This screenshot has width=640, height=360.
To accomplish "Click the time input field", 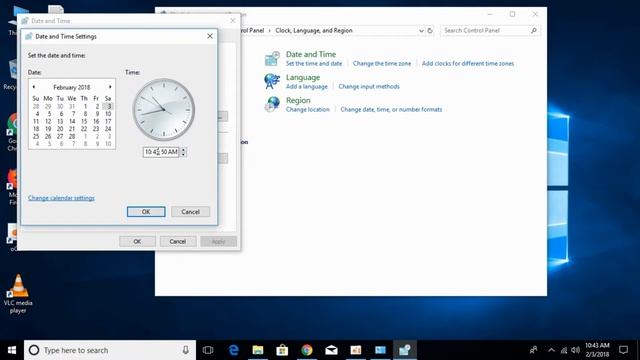I will pos(161,152).
